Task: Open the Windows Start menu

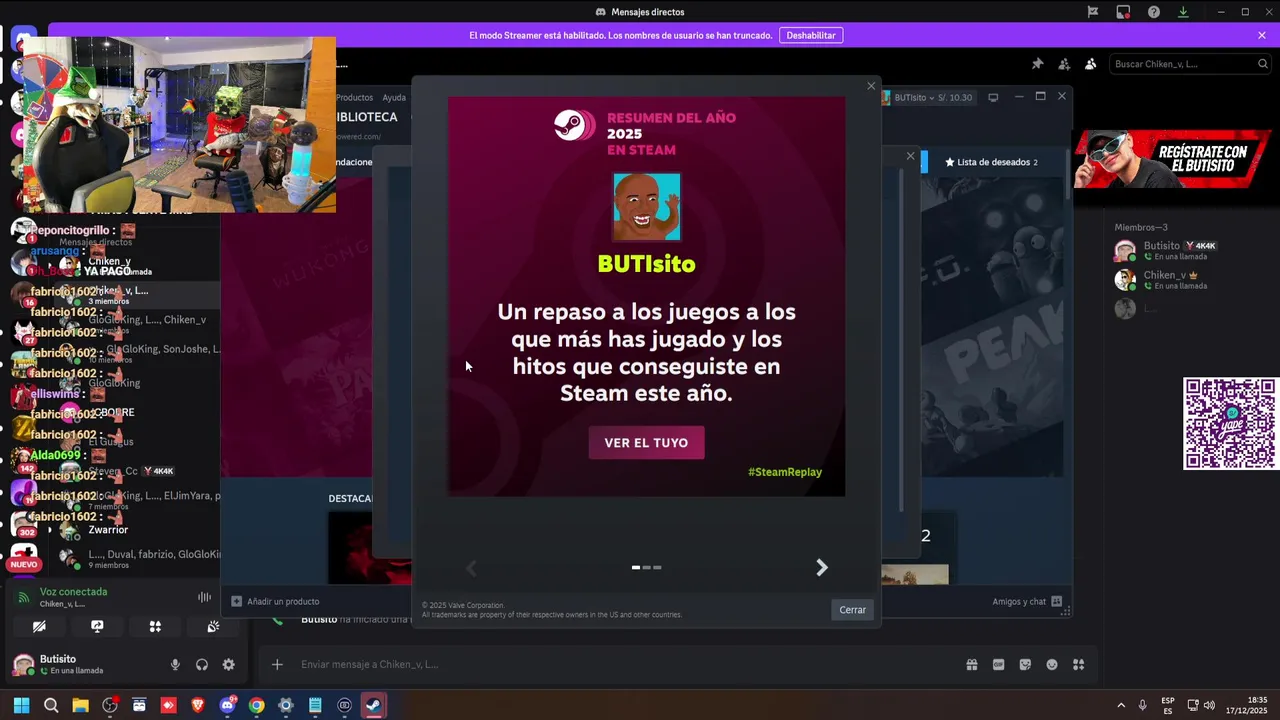Action: [x=21, y=705]
